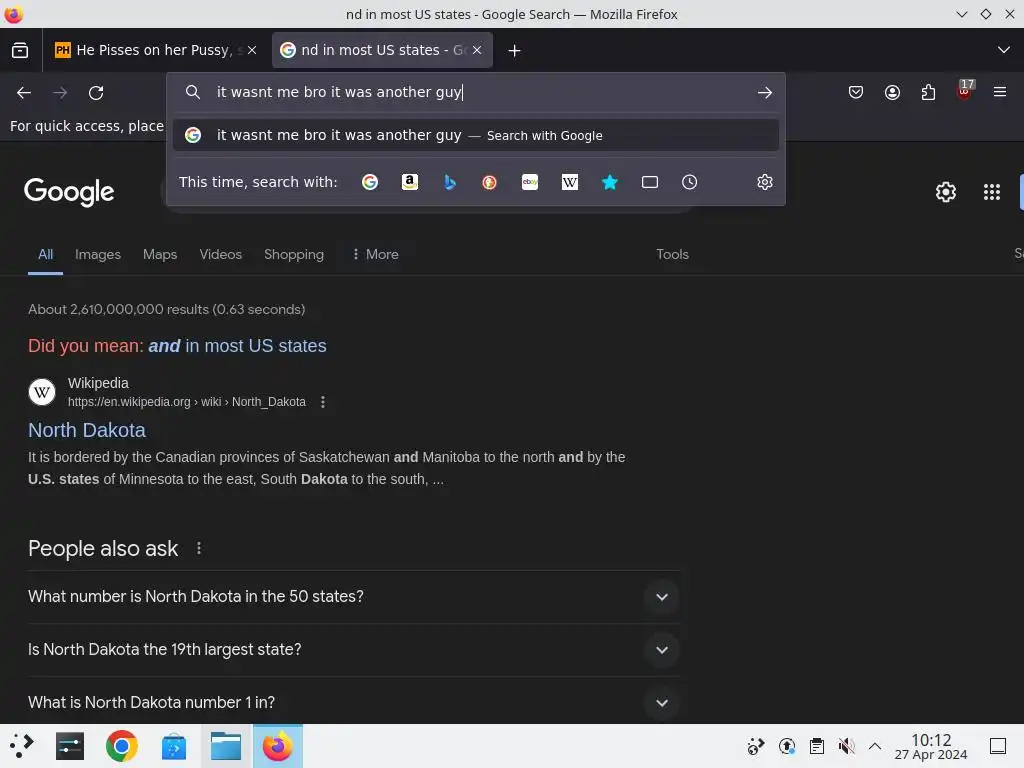
Task: Search this time with Wikipedia icon
Action: coord(569,182)
